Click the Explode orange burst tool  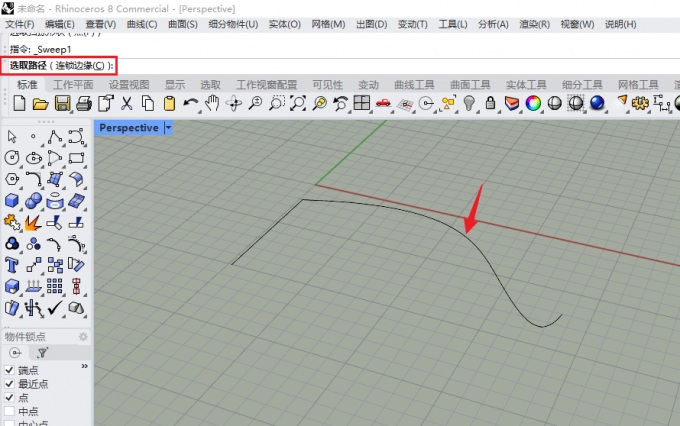point(33,222)
